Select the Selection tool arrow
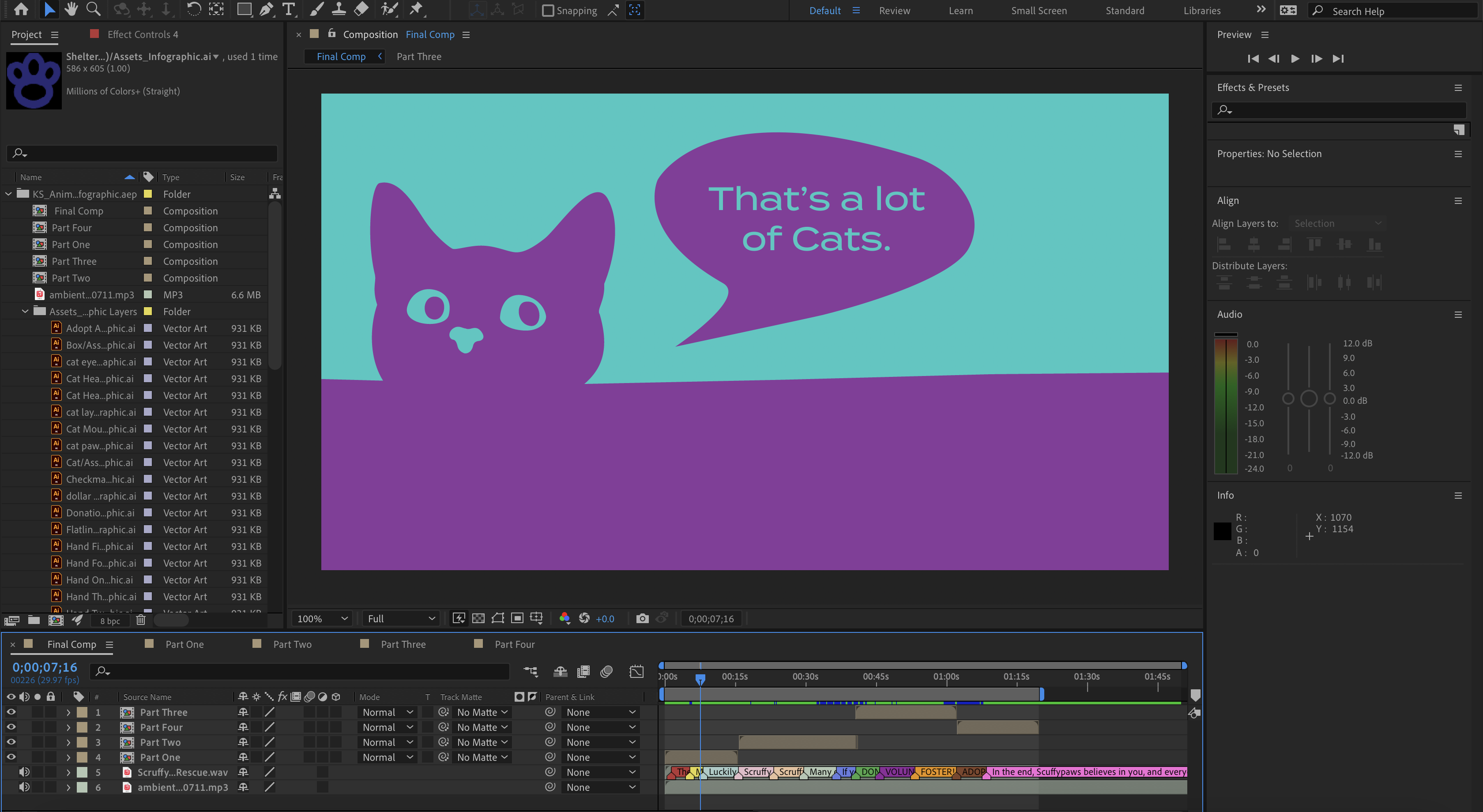Screen dimensions: 1483x812 (x=49, y=9)
